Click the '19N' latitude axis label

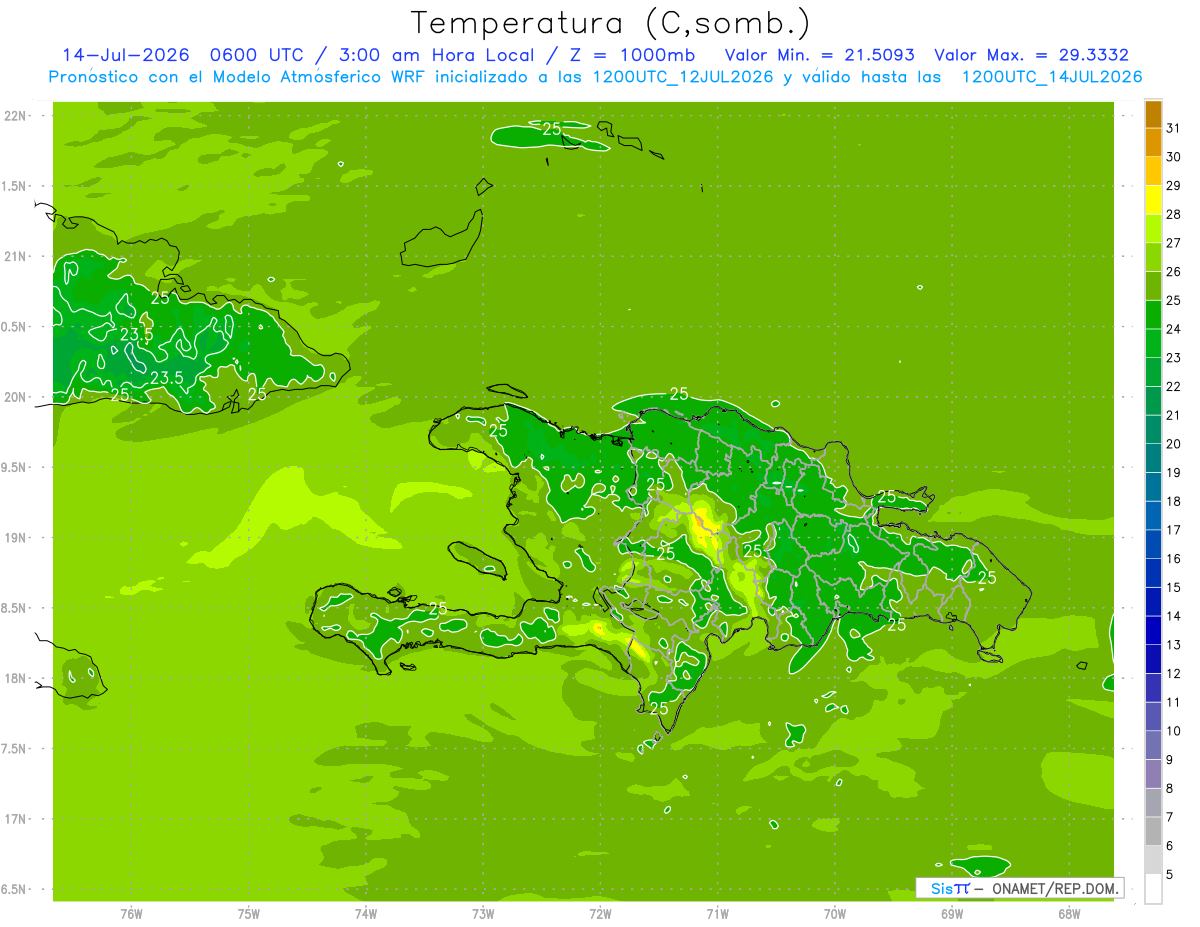(16, 537)
